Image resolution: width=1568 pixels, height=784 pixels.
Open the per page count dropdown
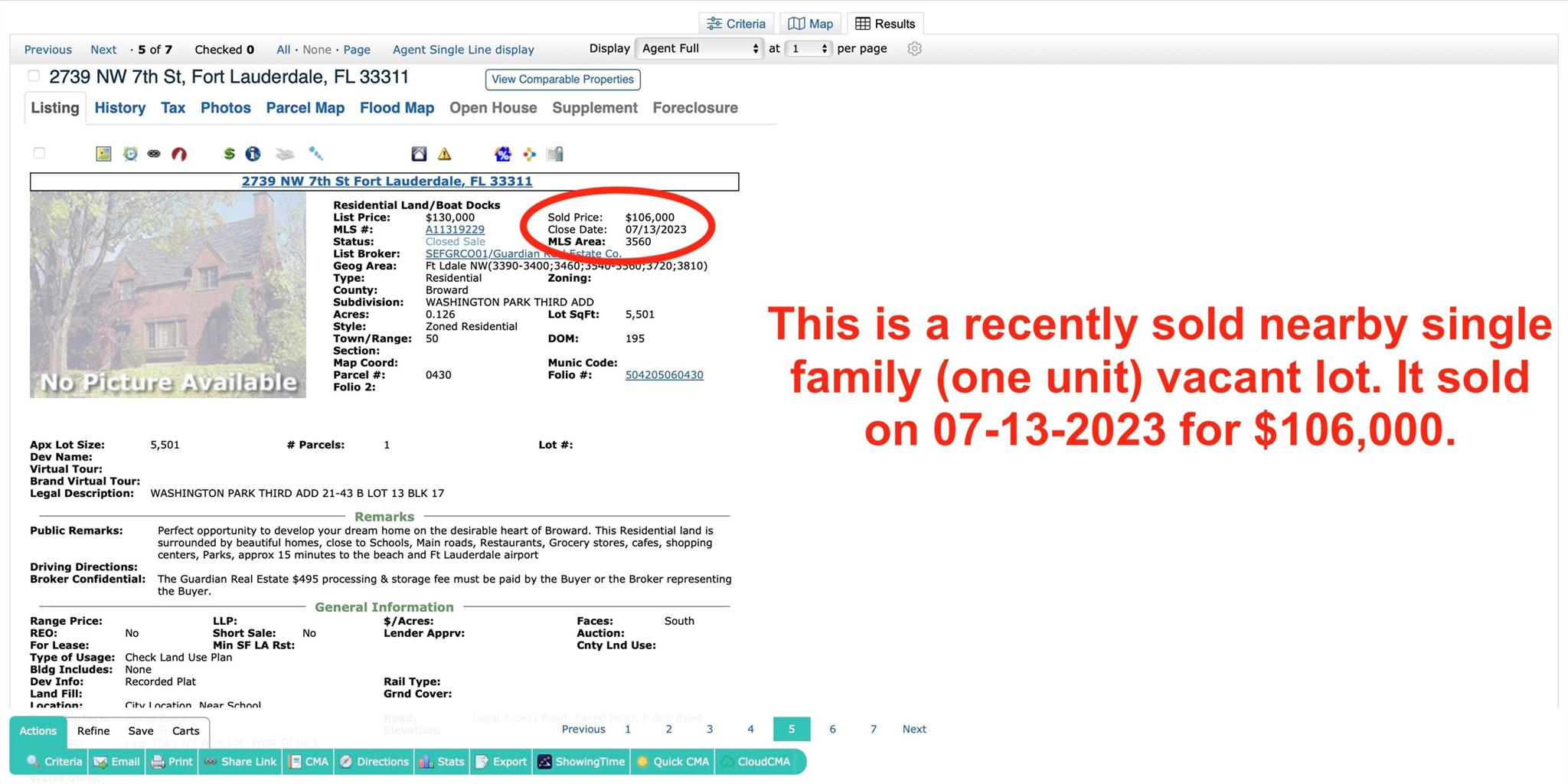pos(809,49)
